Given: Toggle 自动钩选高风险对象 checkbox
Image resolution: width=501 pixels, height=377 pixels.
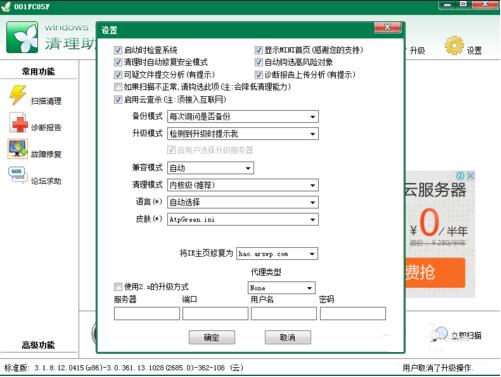Looking at the screenshot, I should point(258,62).
